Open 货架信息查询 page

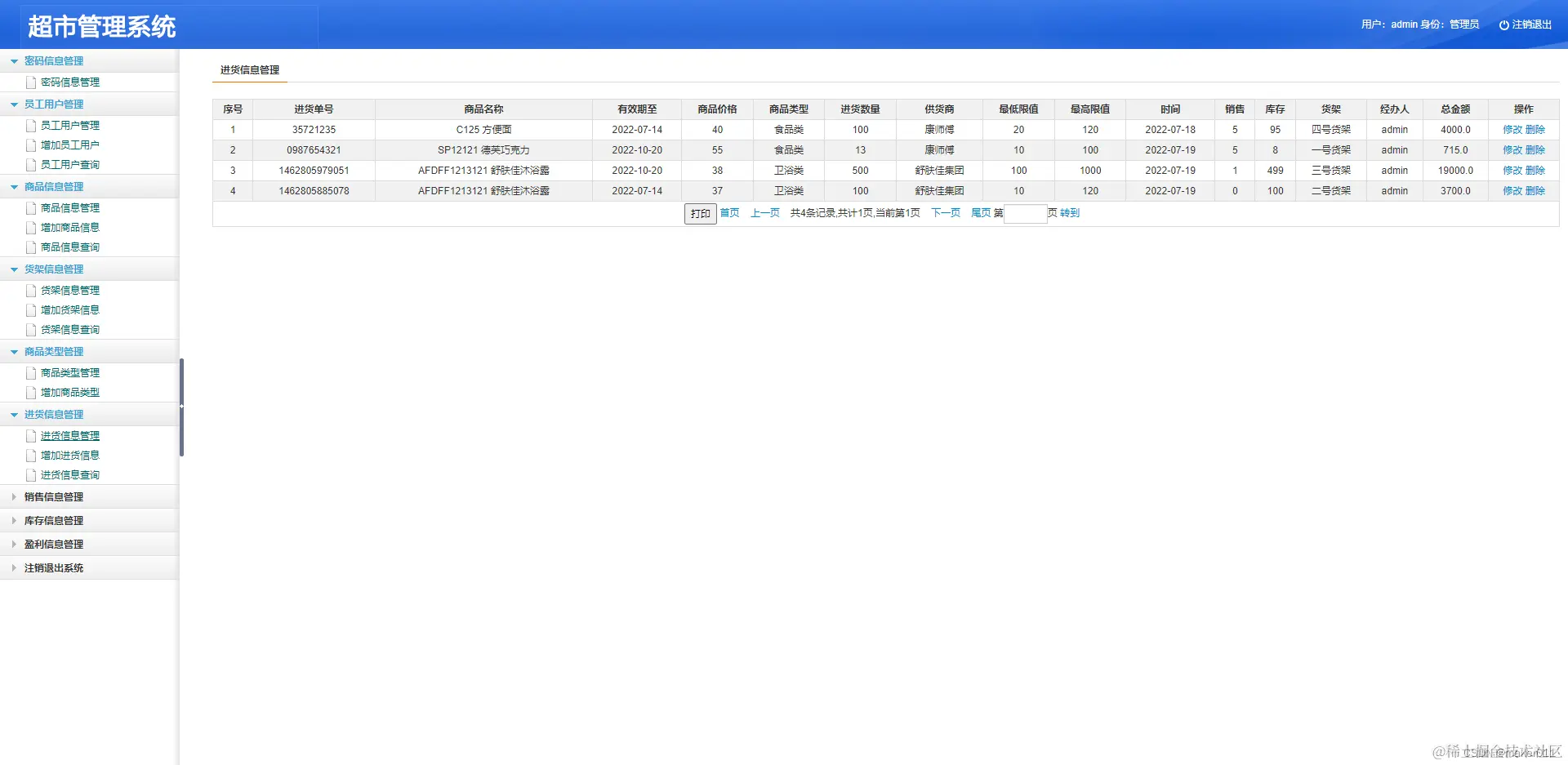click(70, 330)
